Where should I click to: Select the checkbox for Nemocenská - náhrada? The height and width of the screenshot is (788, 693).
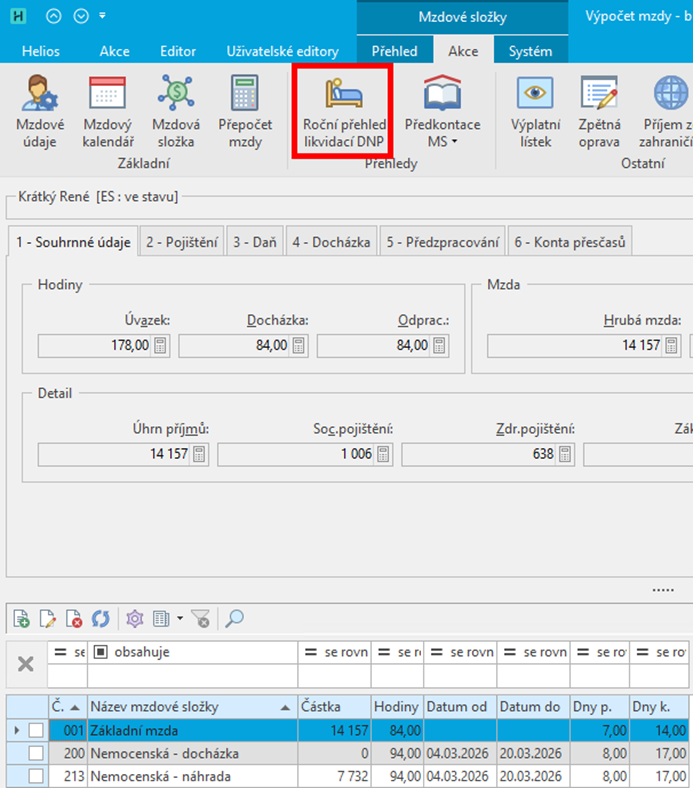tap(36, 775)
